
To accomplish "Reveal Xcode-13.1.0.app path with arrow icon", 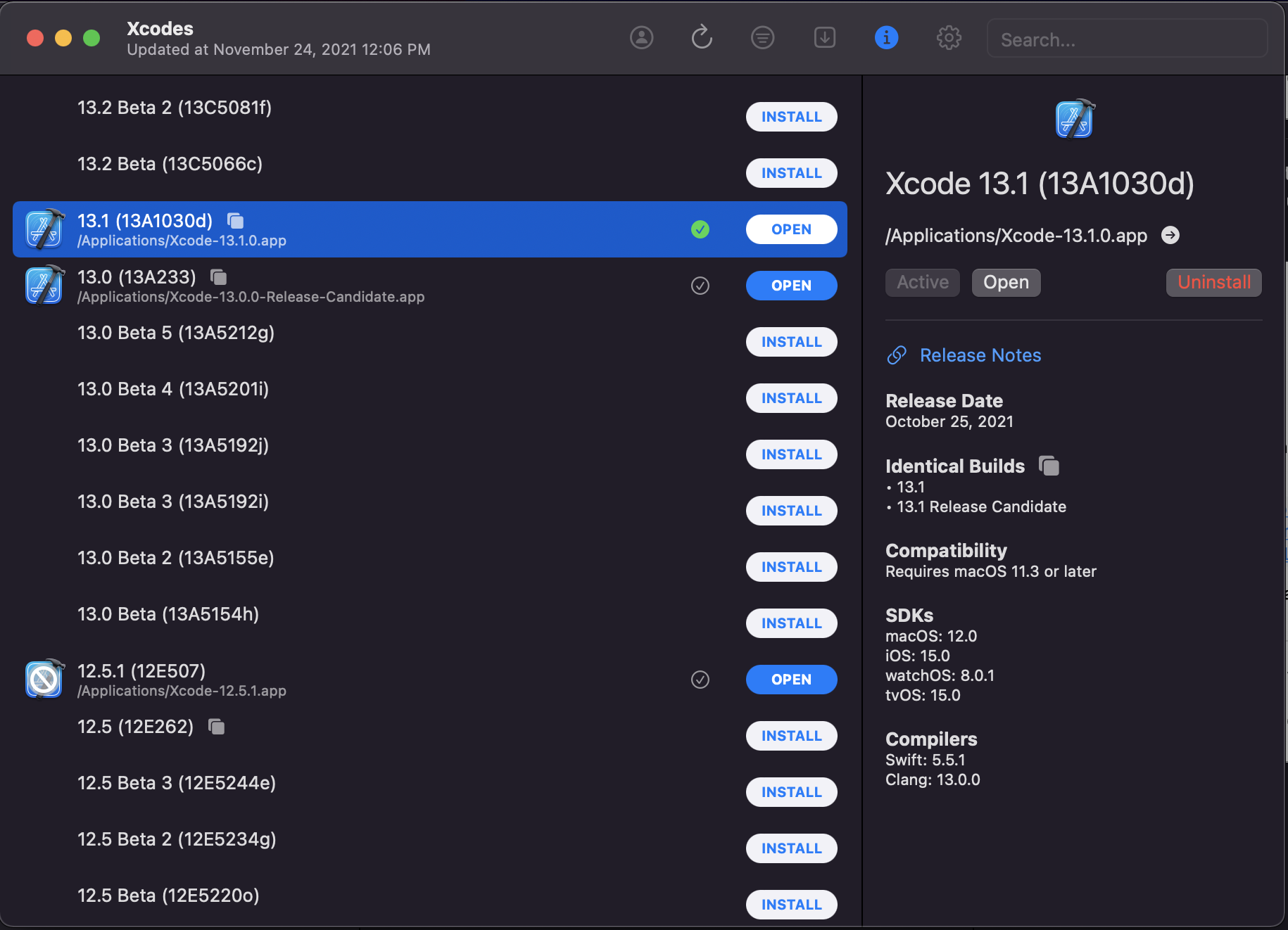I will (1170, 235).
